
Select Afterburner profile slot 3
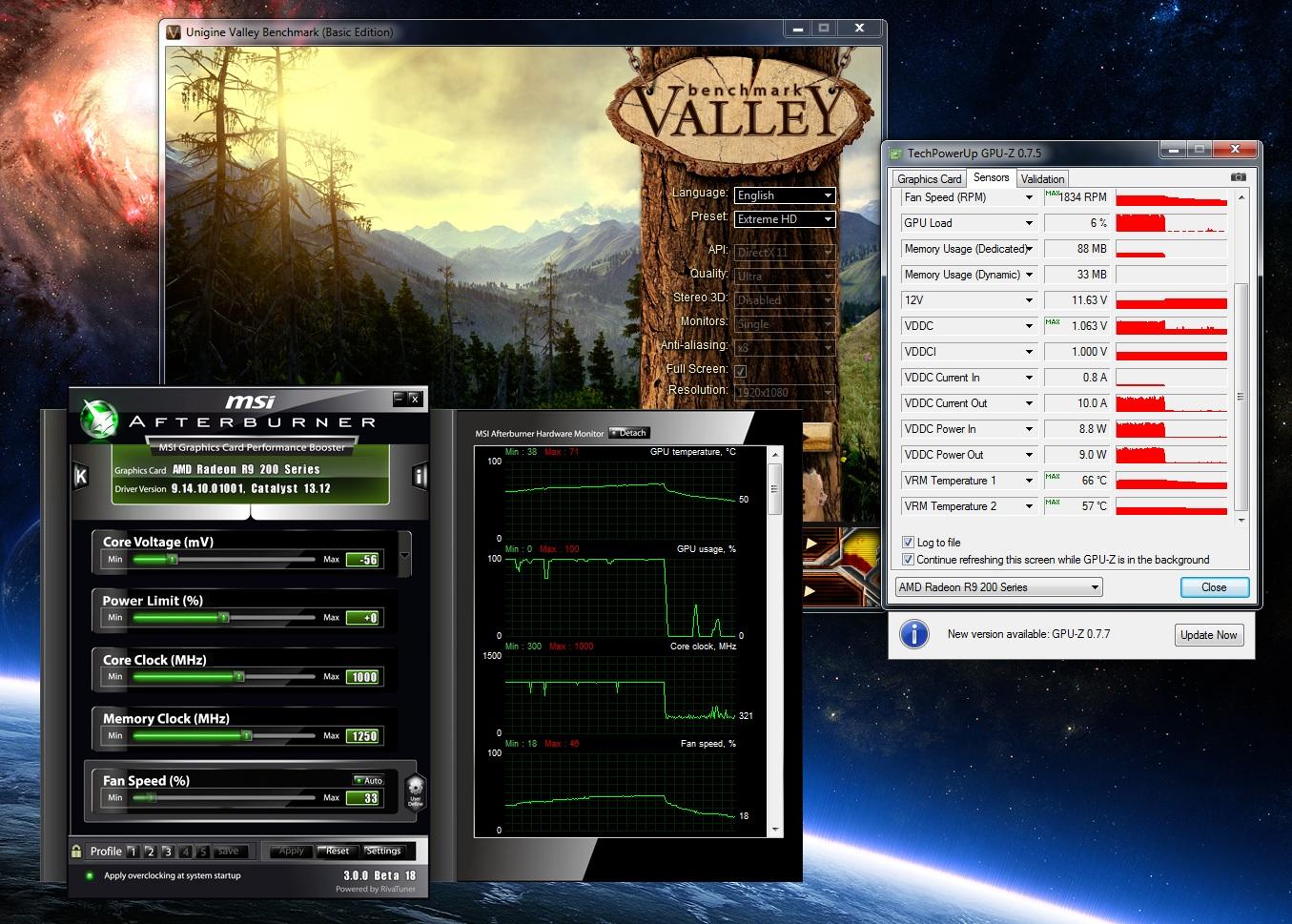[167, 852]
